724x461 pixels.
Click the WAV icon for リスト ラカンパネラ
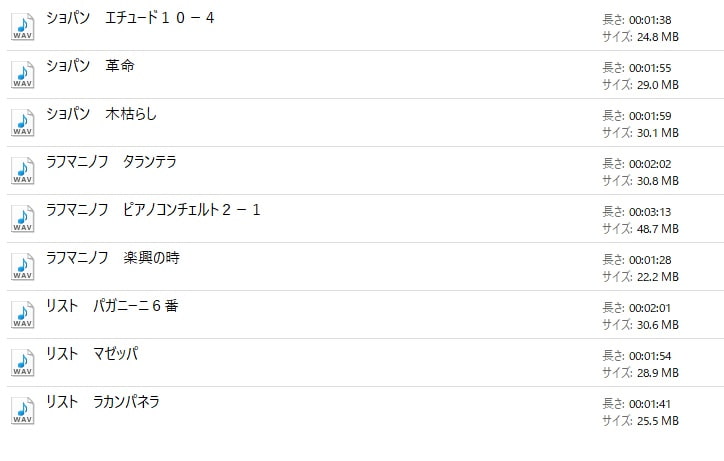[x=22, y=410]
